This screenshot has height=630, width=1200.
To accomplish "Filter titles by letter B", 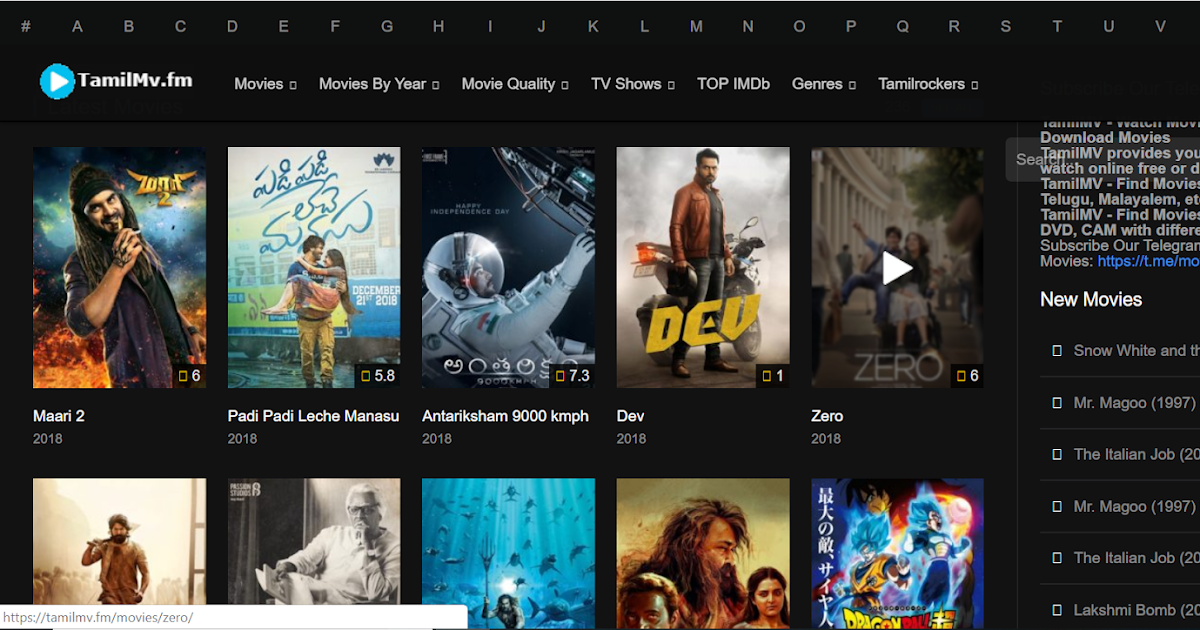I will pos(129,26).
